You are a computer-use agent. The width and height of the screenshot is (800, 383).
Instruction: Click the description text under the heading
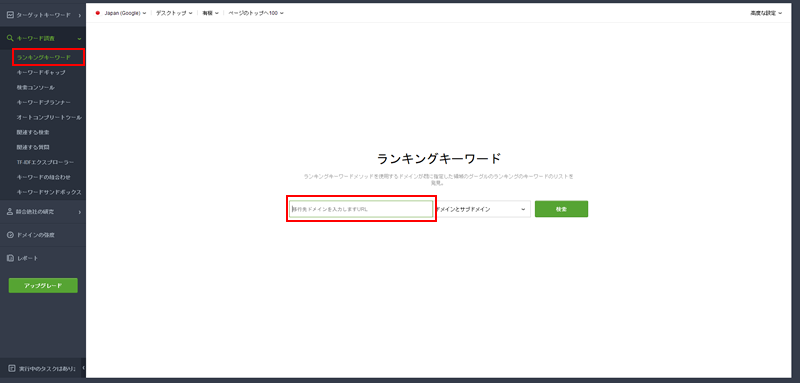[439, 179]
